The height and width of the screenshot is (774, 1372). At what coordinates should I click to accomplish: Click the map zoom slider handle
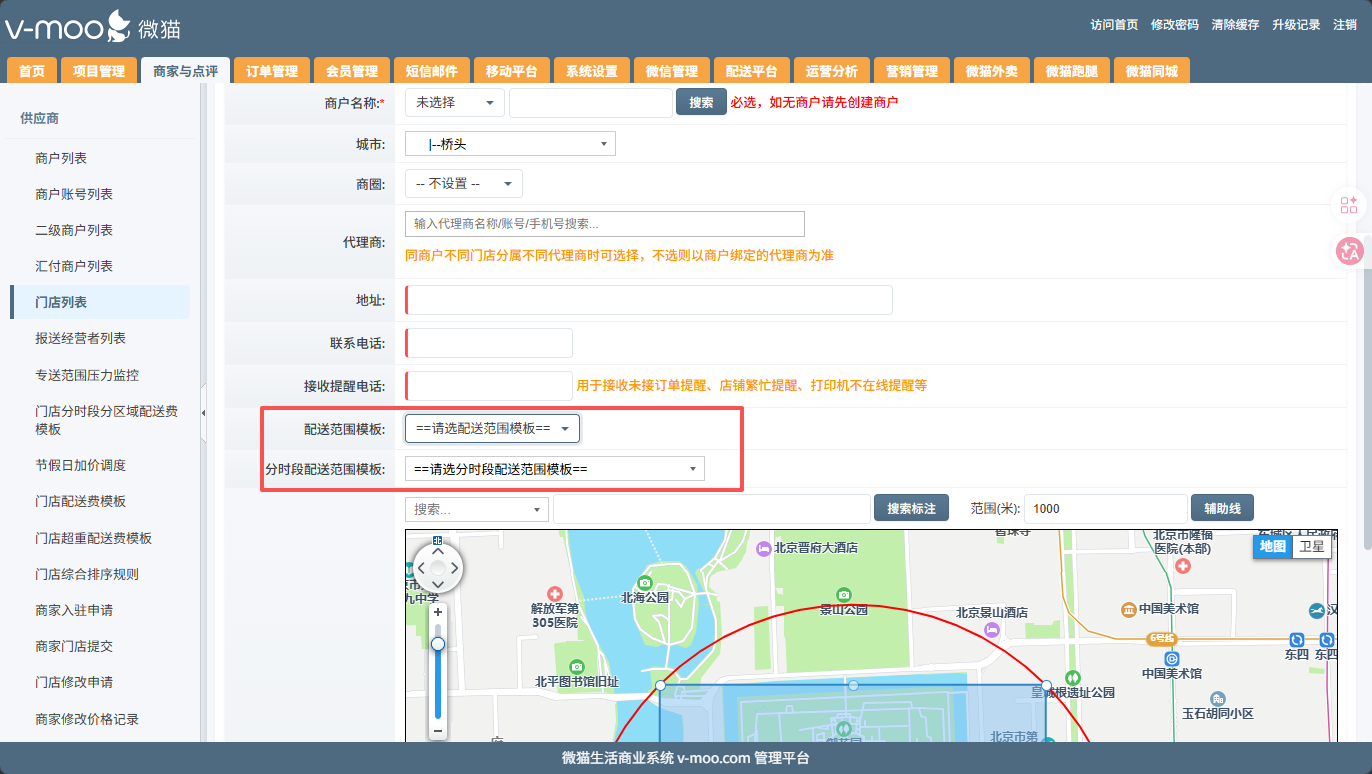[438, 644]
